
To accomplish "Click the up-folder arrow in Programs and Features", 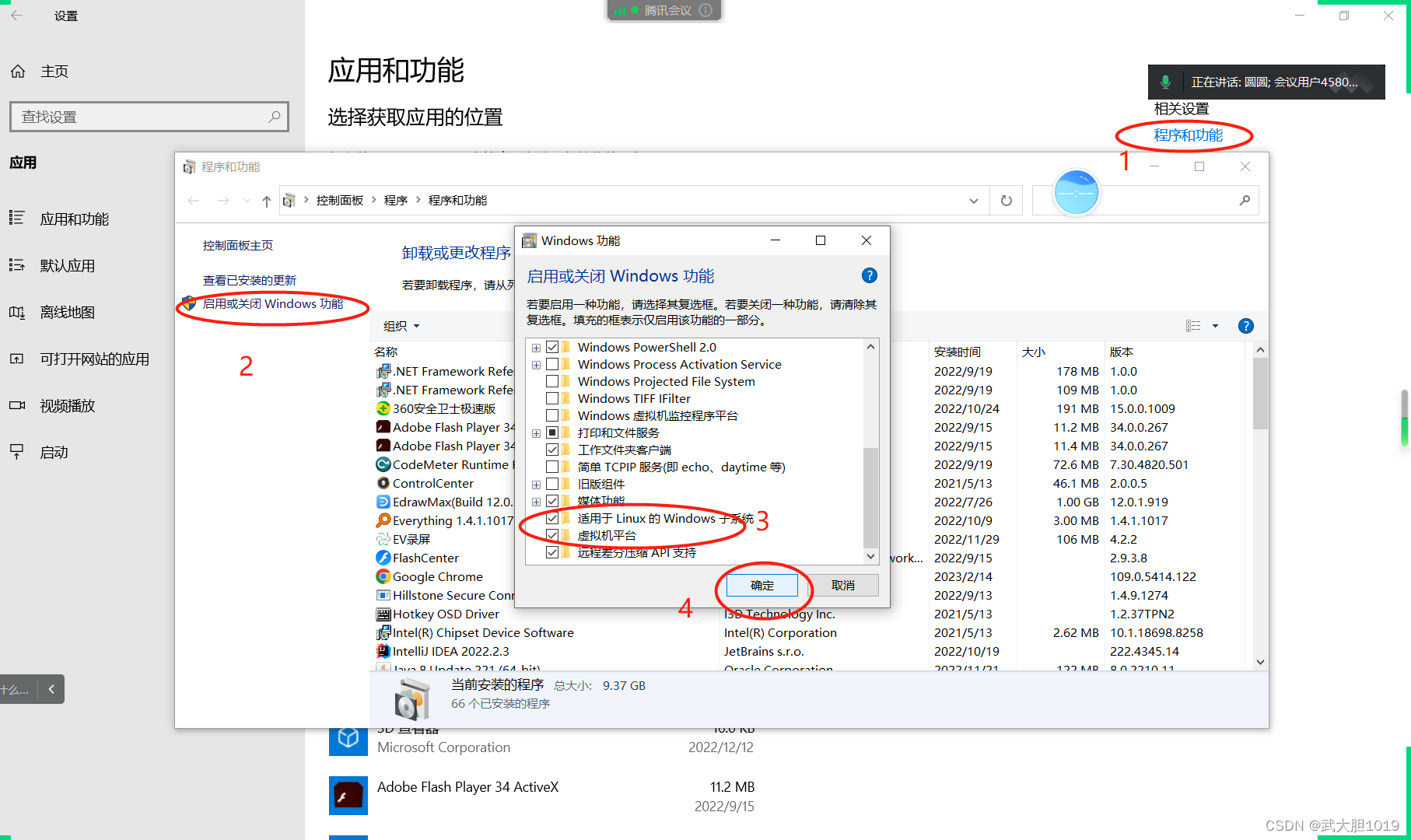I will [x=267, y=201].
